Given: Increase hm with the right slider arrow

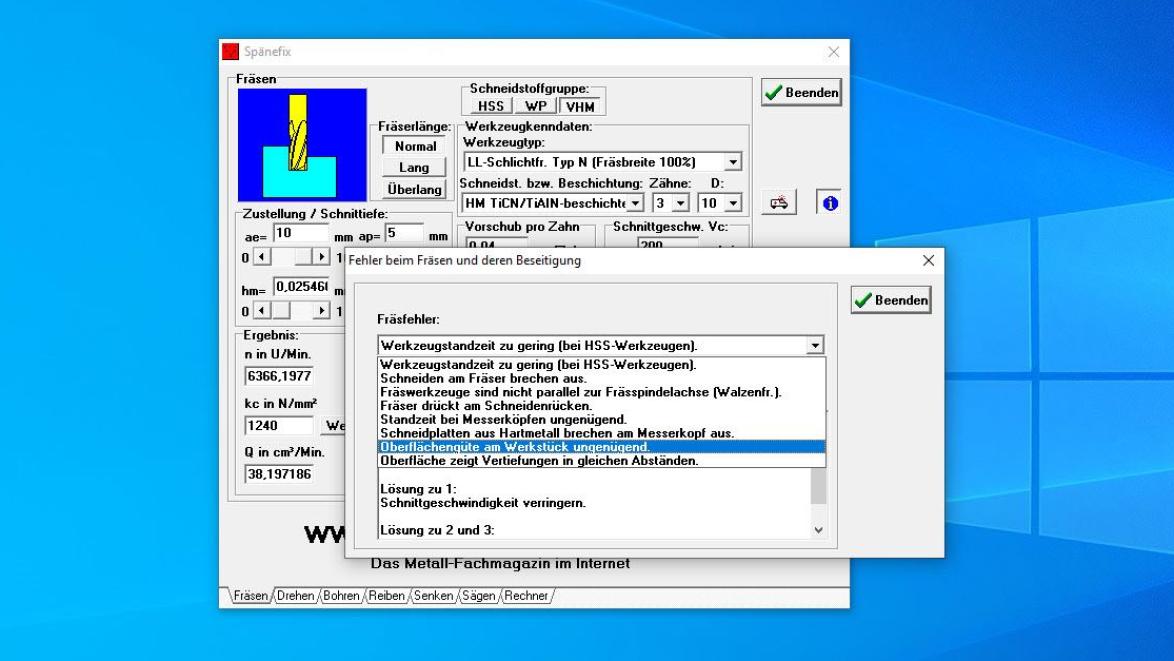Looking at the screenshot, I should [321, 311].
